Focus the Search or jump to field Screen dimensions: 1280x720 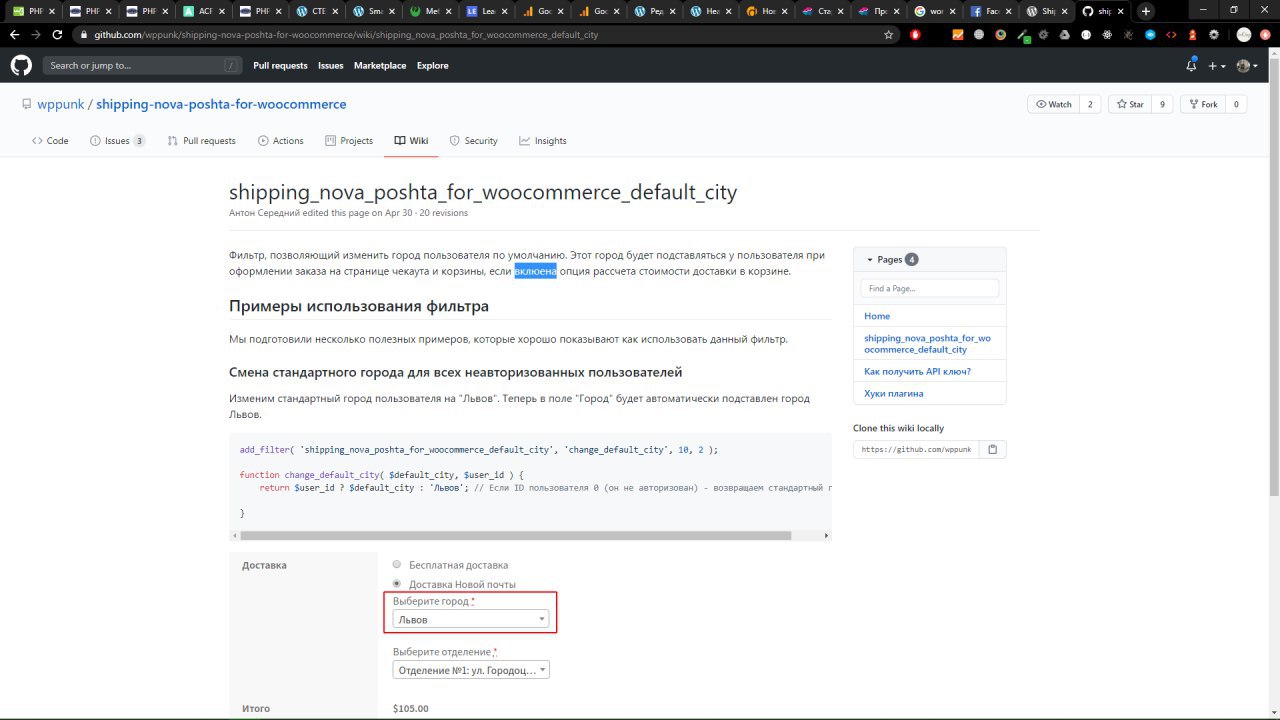tap(142, 65)
